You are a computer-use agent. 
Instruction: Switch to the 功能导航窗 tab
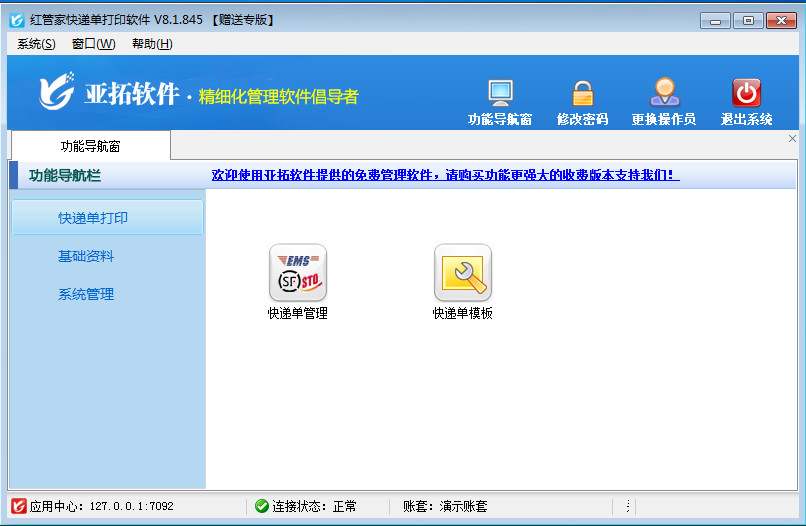(x=90, y=146)
